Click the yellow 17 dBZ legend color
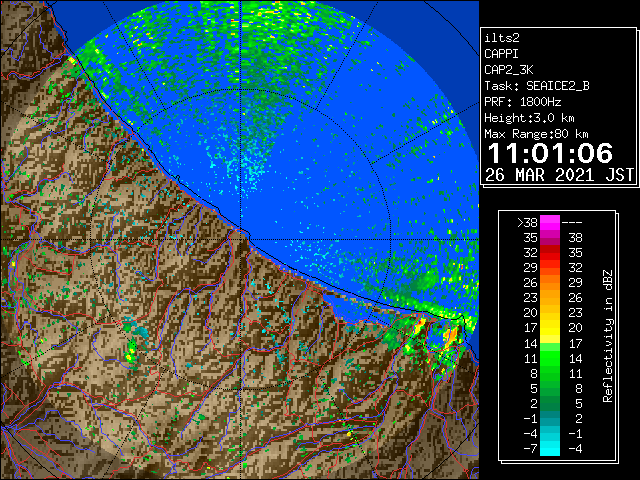Screen dimensions: 640x480 (550, 328)
